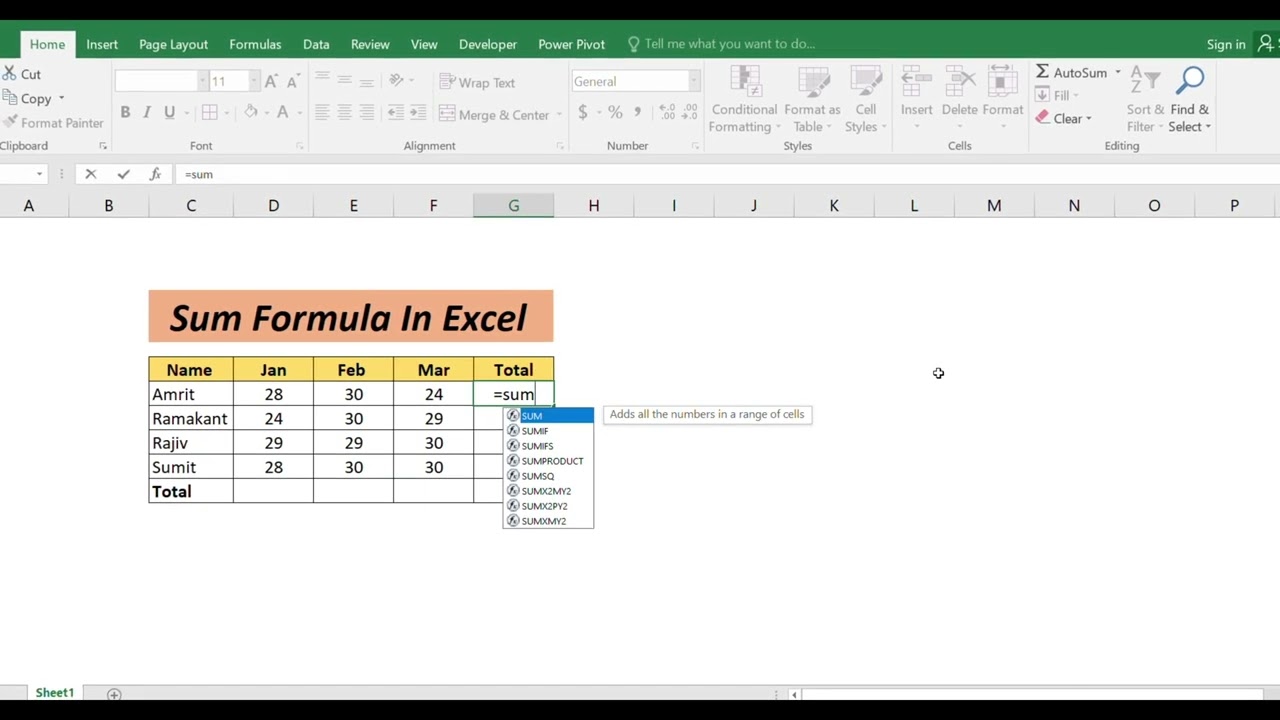Open Find & Select menu
This screenshot has height=720, width=1280.
[x=1189, y=100]
